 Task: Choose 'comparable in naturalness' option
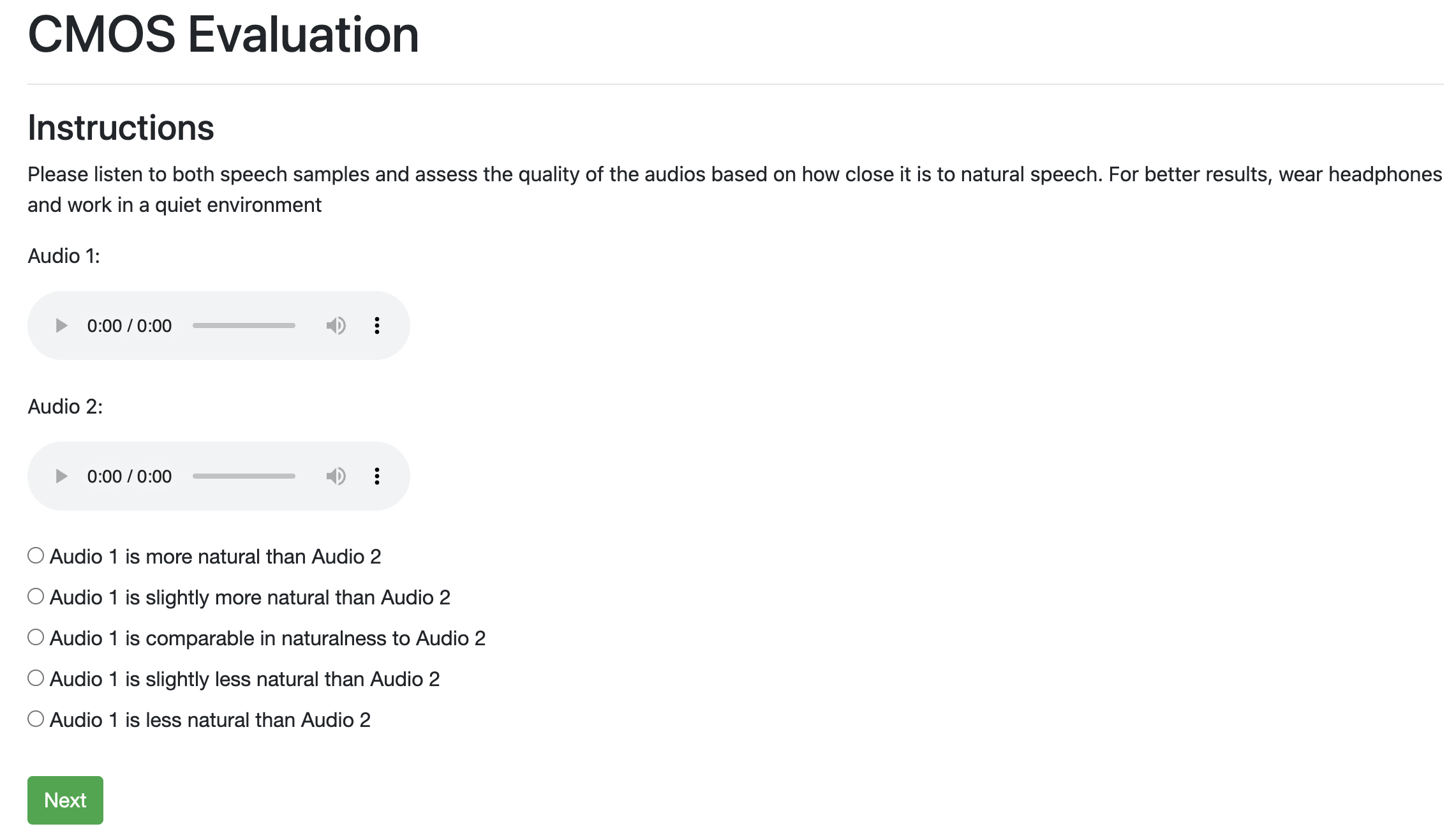36,638
